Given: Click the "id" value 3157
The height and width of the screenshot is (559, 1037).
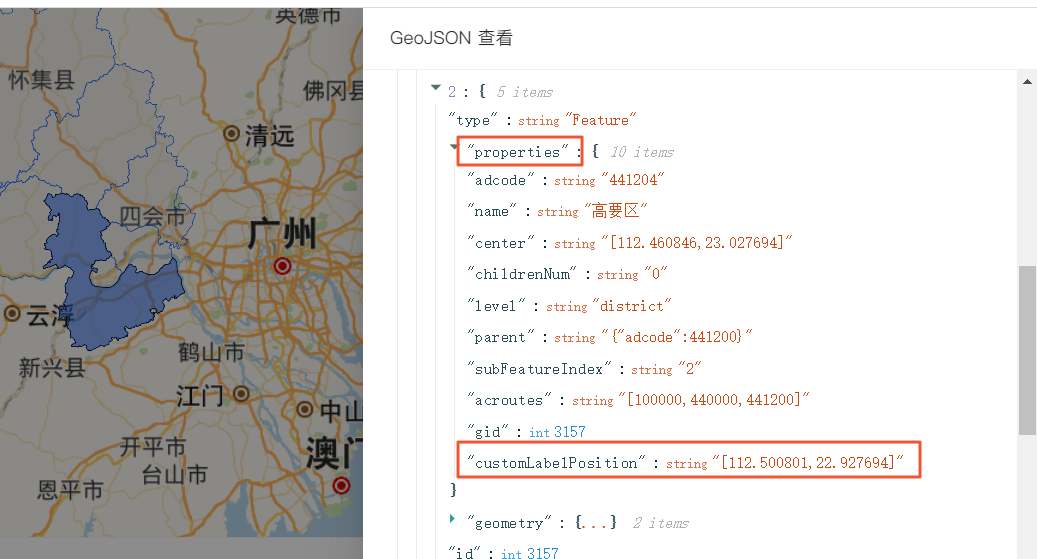Looking at the screenshot, I should [542, 552].
